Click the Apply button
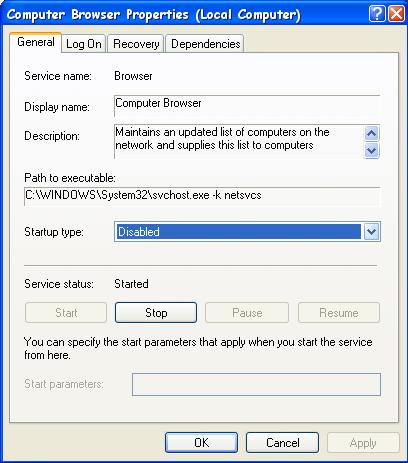Viewport: 408px width, 463px height. (x=363, y=443)
